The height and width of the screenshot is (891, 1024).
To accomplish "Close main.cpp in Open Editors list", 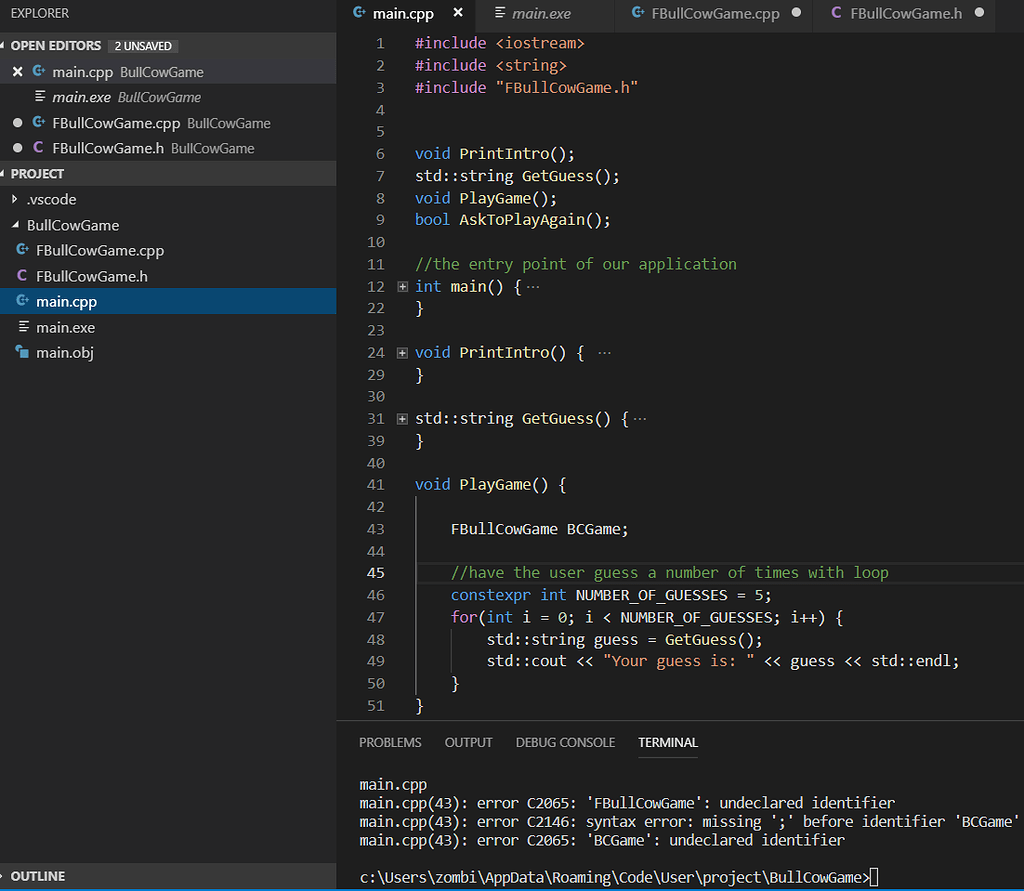I will click(x=17, y=72).
